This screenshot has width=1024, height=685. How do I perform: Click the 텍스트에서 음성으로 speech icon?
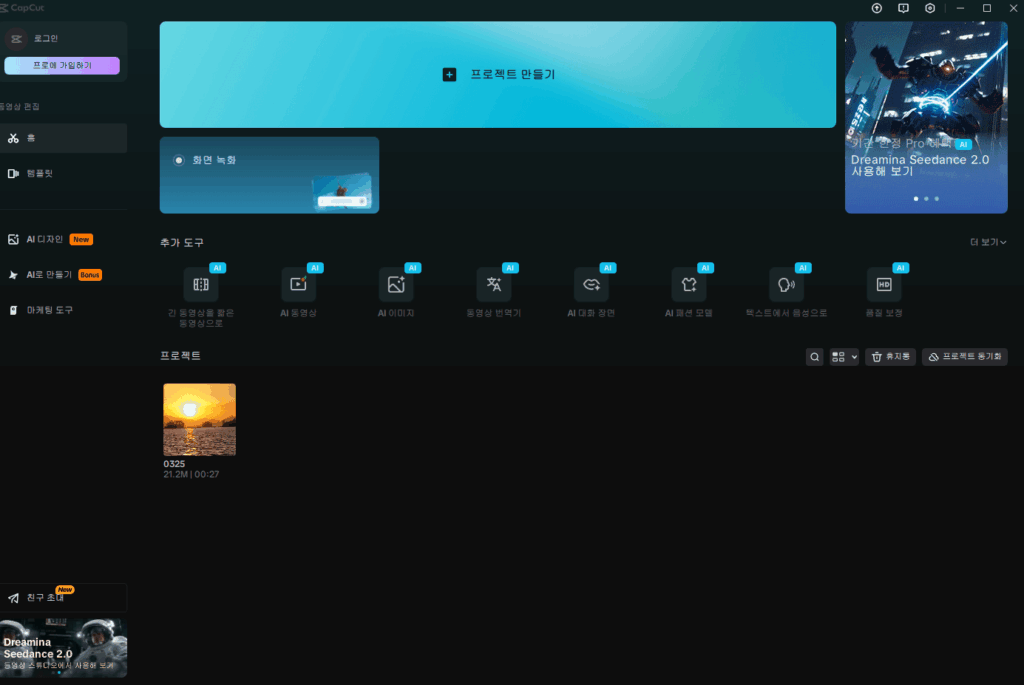(786, 285)
